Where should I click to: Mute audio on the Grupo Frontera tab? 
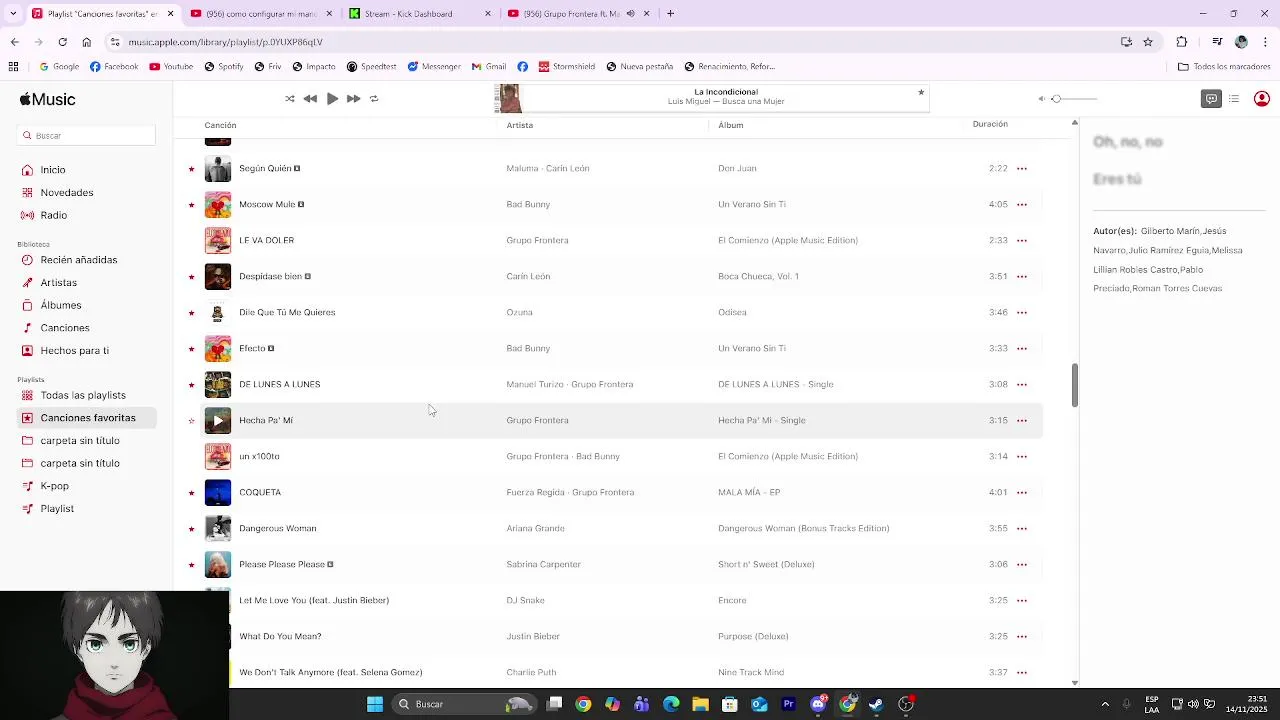630,14
